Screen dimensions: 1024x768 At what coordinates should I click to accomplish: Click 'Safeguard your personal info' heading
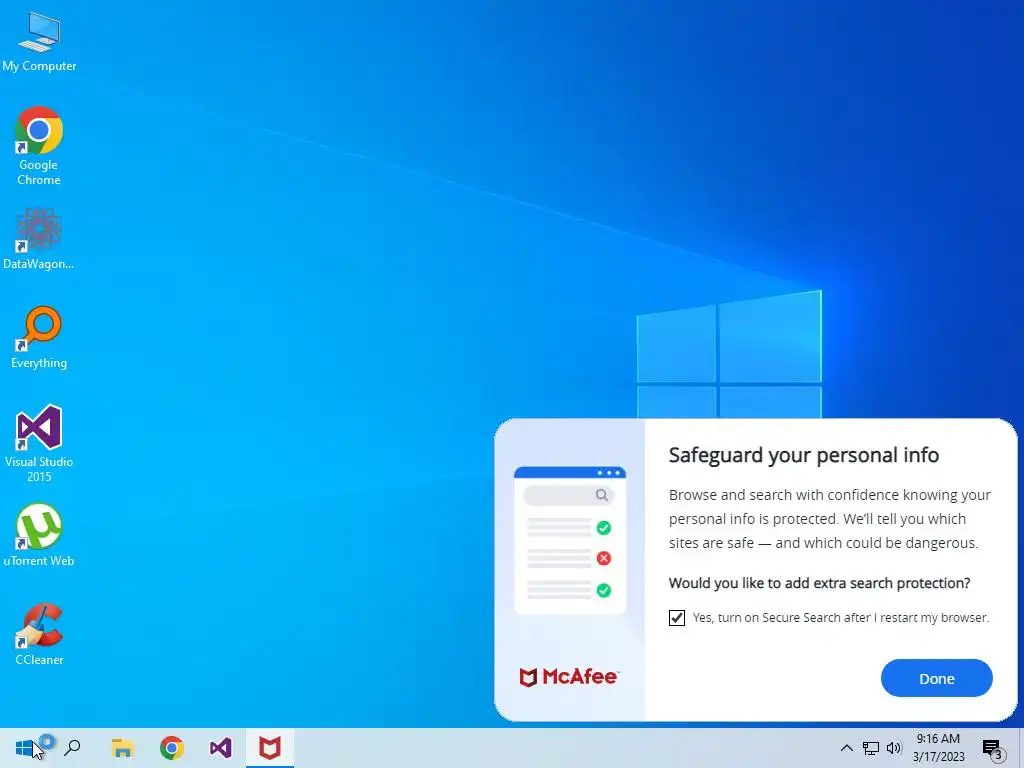pyautogui.click(x=803, y=455)
